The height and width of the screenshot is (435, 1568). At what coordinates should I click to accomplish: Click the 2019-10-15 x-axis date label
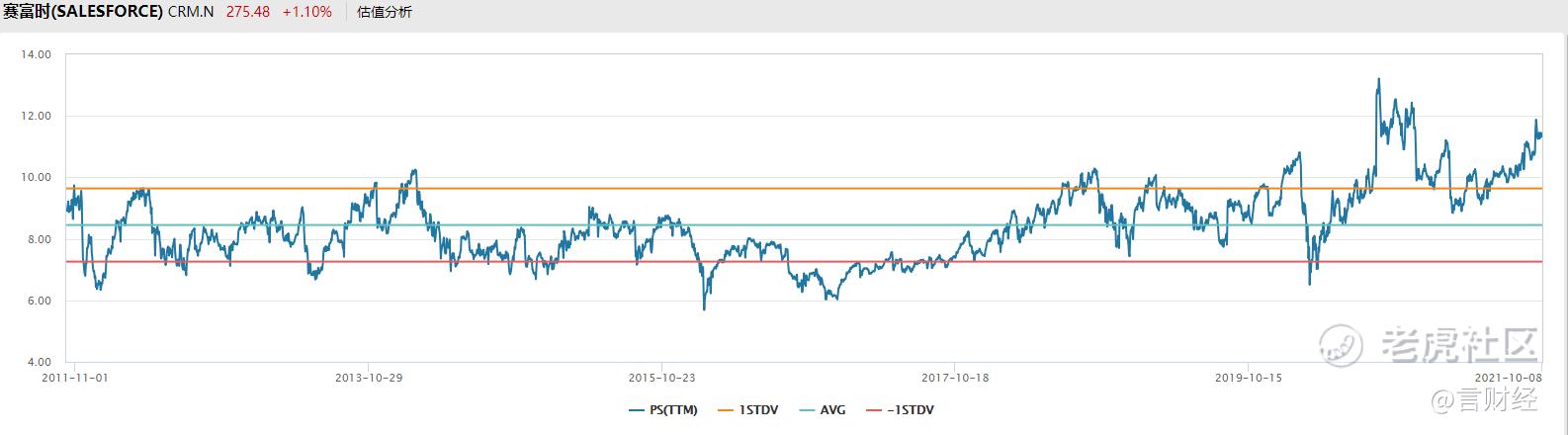pos(1248,378)
